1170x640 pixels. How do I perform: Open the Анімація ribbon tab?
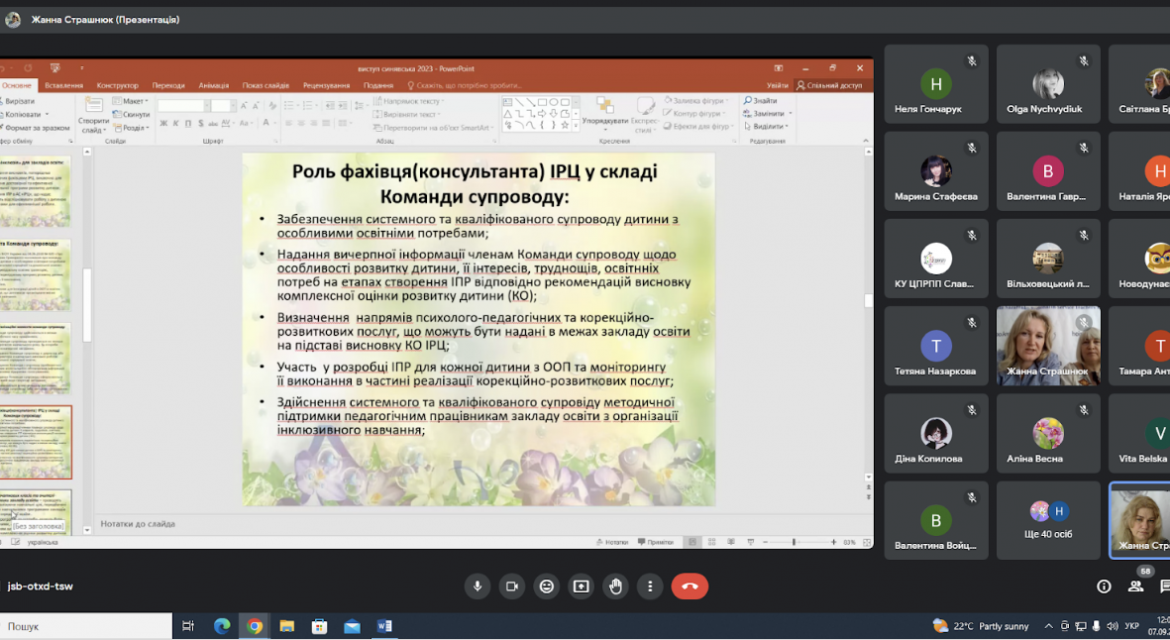click(x=213, y=85)
